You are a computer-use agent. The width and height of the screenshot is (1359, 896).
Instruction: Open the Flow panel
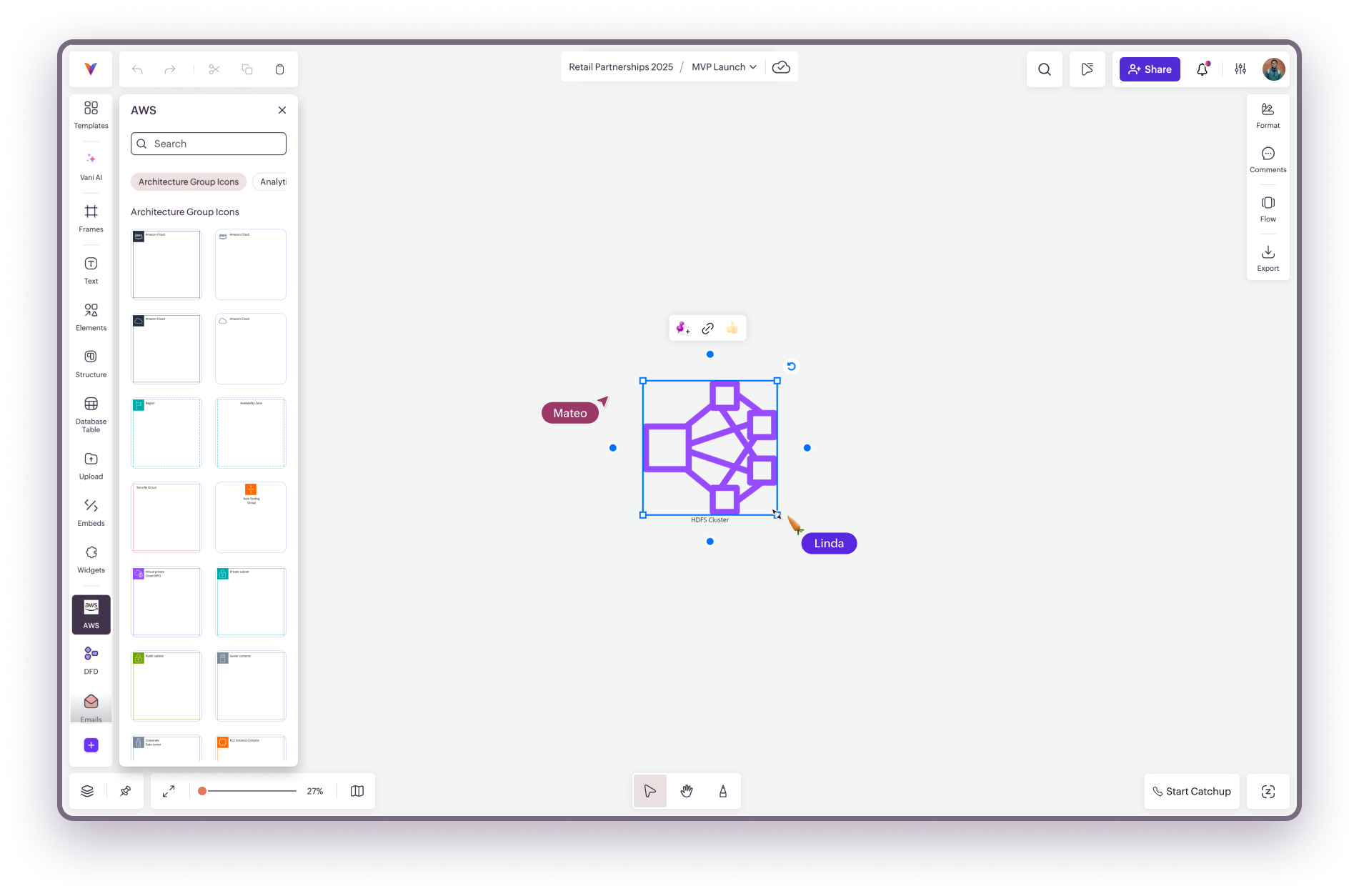(1268, 209)
